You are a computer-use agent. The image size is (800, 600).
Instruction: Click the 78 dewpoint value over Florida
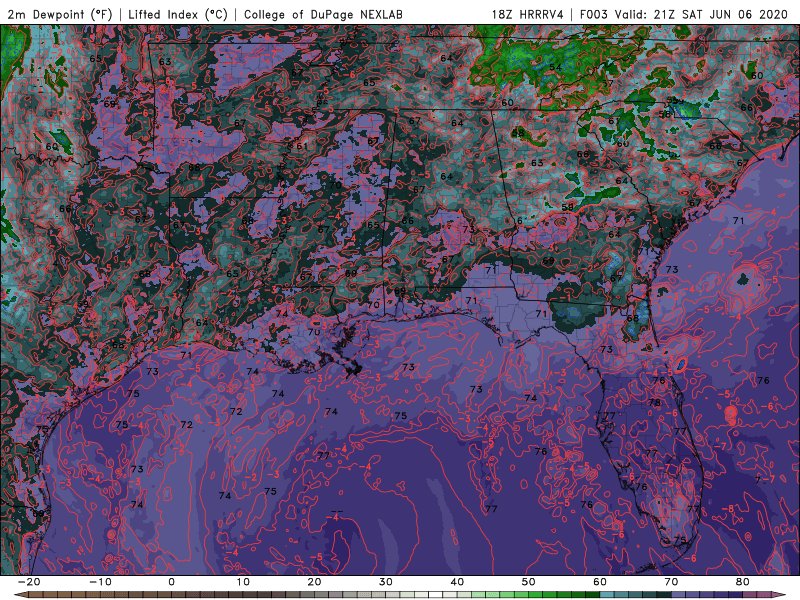(x=654, y=403)
